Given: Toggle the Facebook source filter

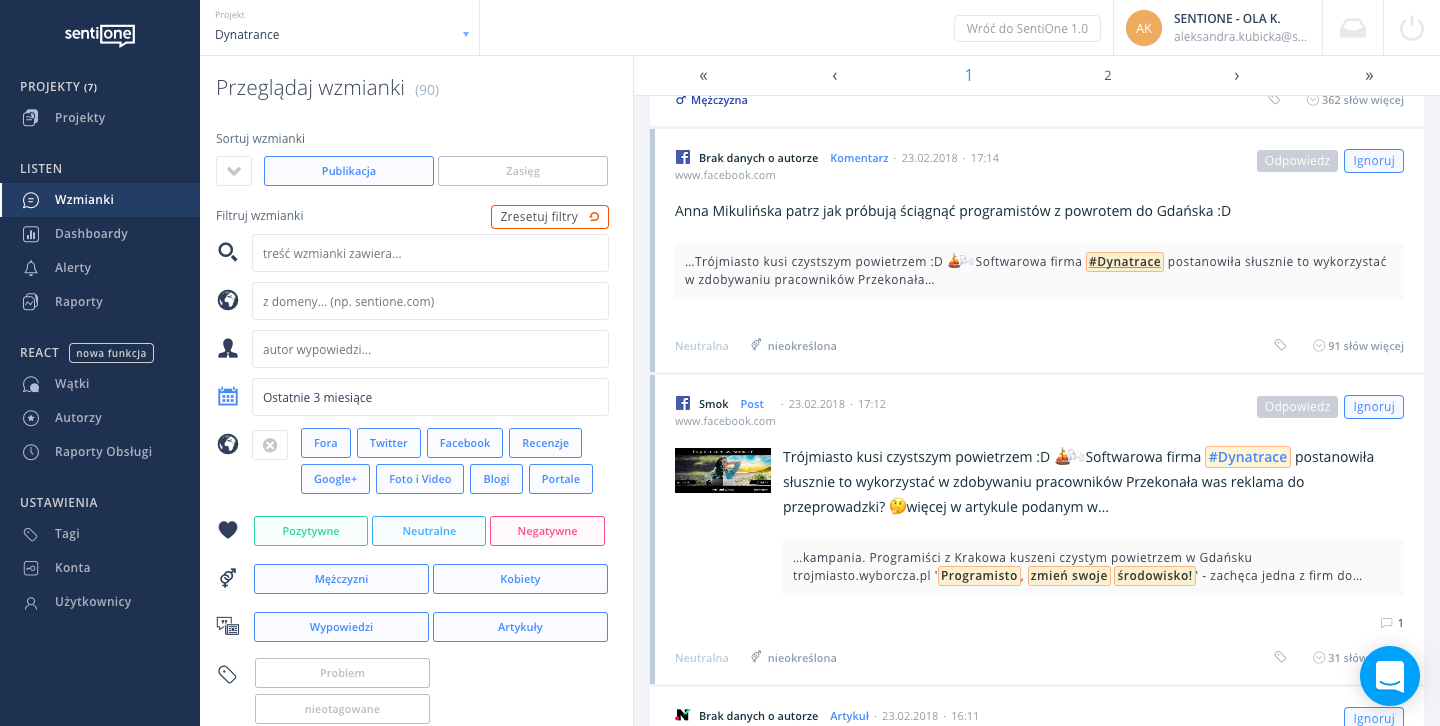Looking at the screenshot, I should point(465,443).
